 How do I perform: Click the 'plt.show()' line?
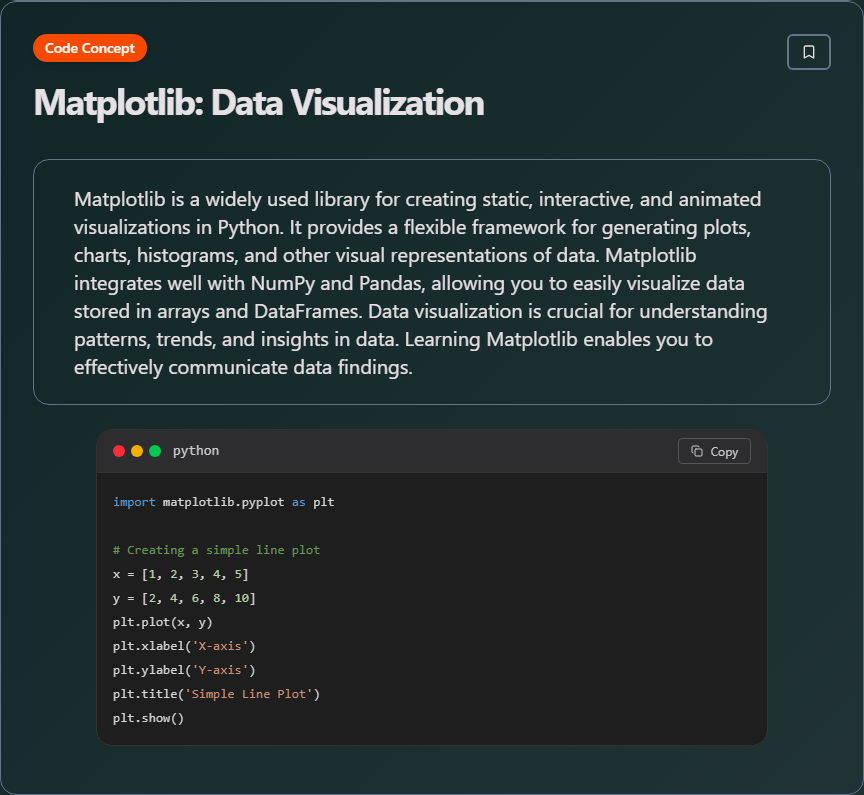148,718
